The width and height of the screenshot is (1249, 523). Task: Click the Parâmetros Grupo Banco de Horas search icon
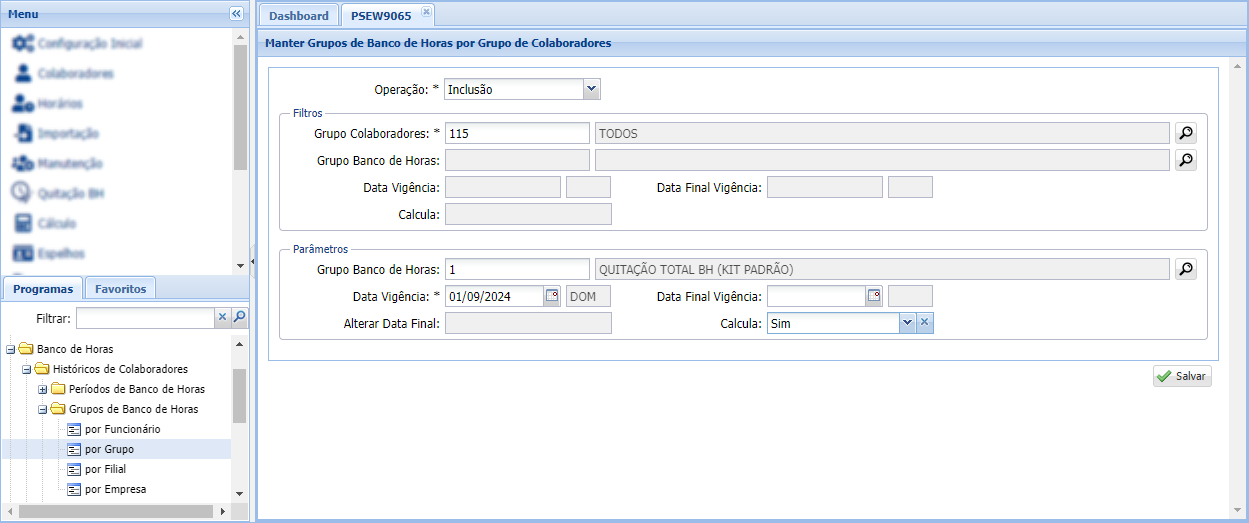1185,269
